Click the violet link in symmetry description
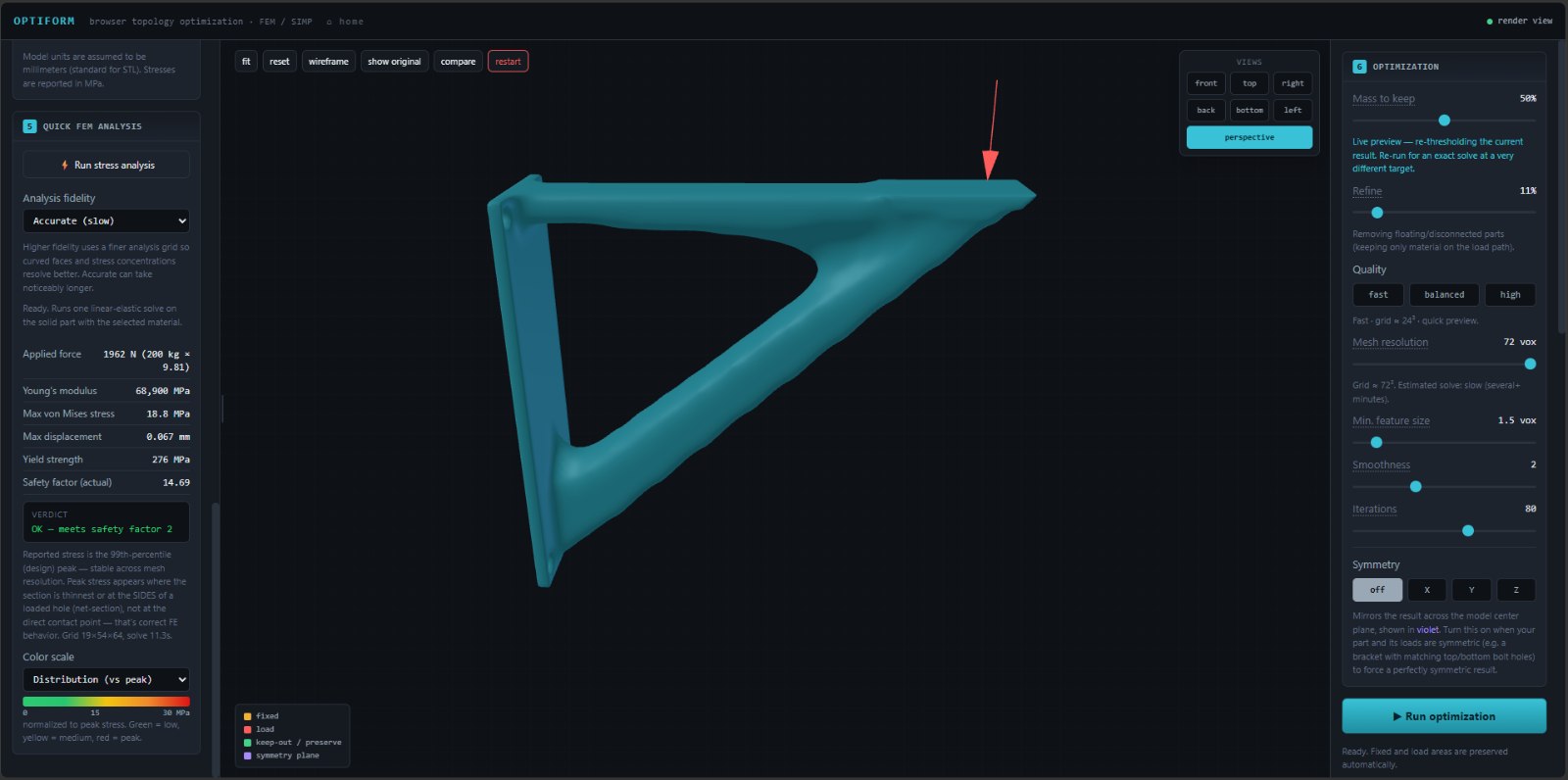The image size is (1568, 780). 1427,630
